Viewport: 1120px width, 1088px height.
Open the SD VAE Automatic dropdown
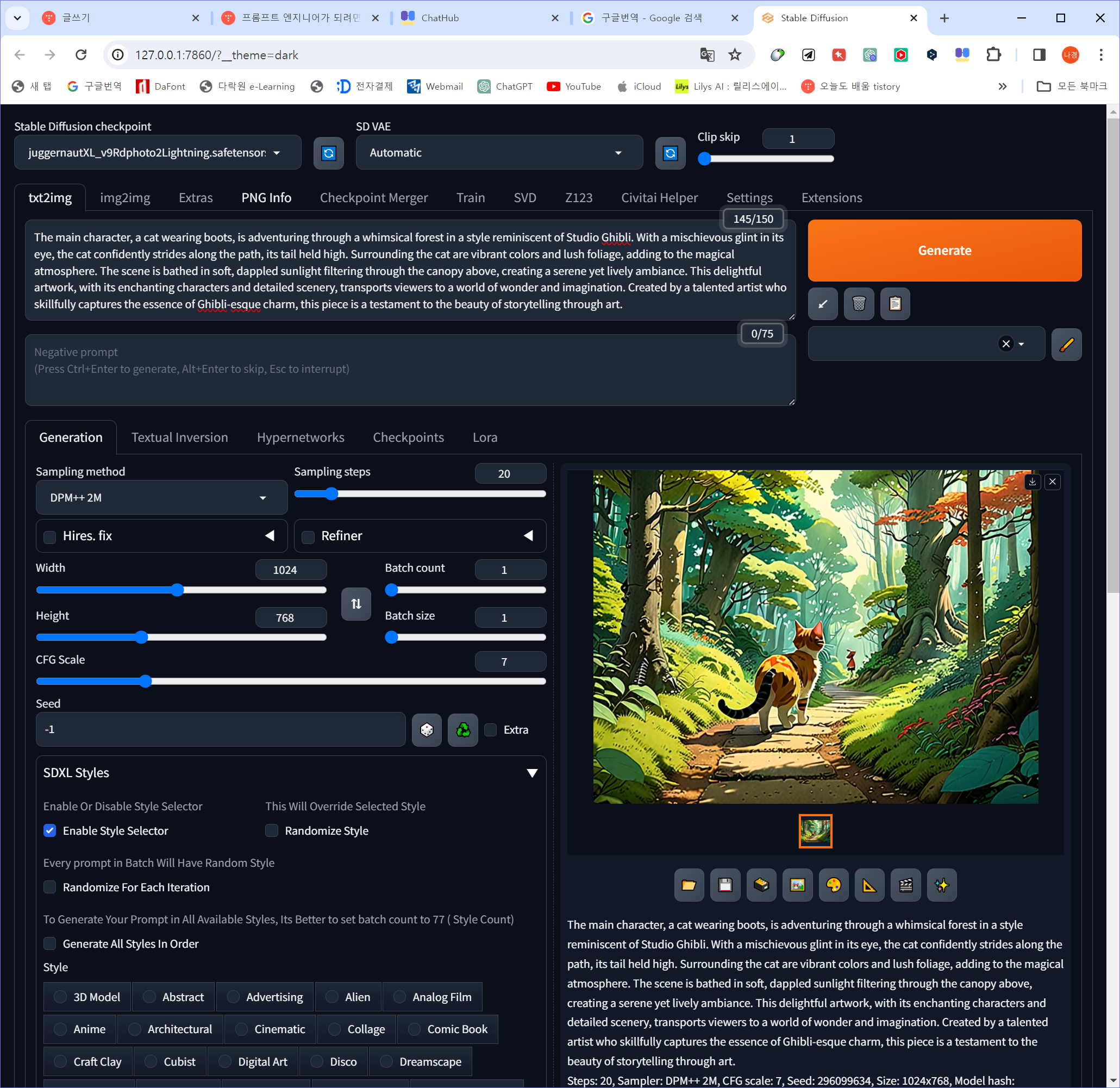(x=498, y=153)
